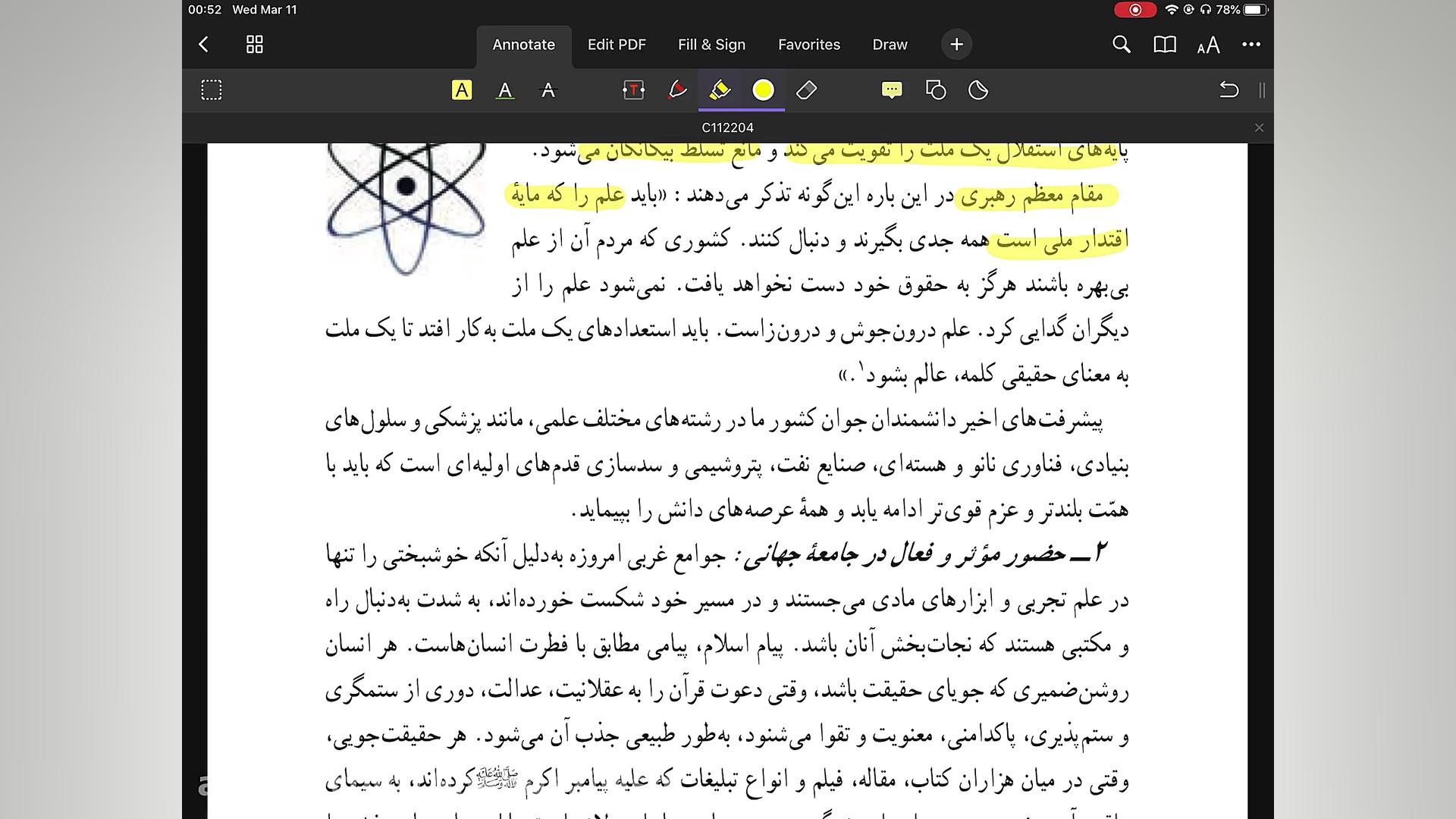The height and width of the screenshot is (819, 1456).
Task: Dismiss the C112204 document banner
Action: pos(1259,127)
